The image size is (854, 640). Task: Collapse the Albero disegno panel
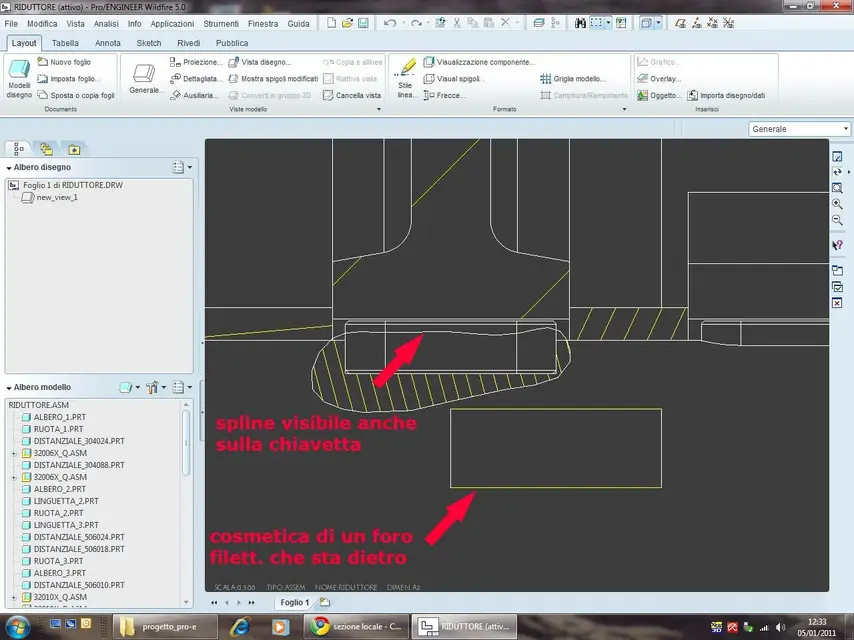9,168
